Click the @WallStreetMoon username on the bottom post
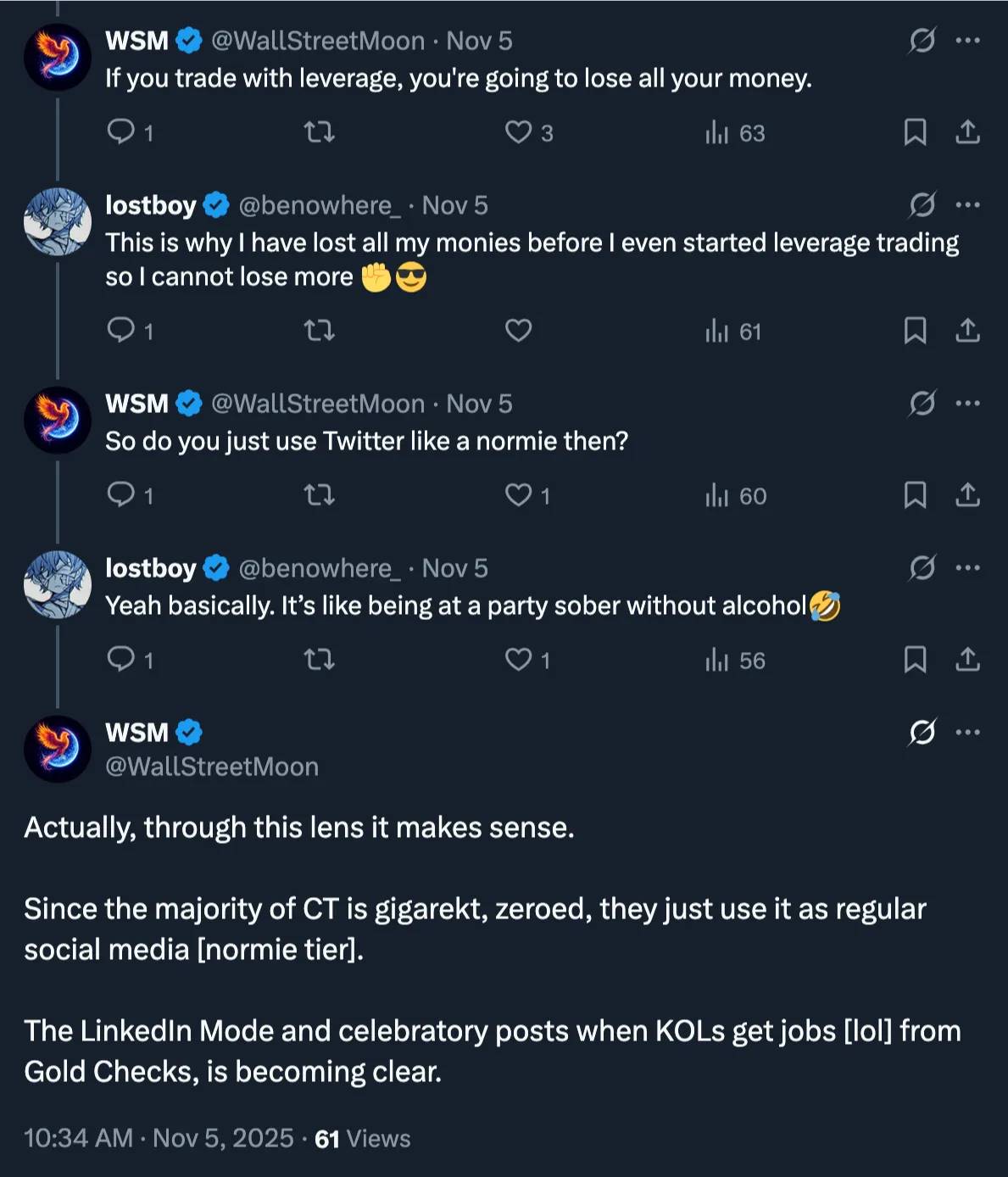 pyautogui.click(x=210, y=767)
